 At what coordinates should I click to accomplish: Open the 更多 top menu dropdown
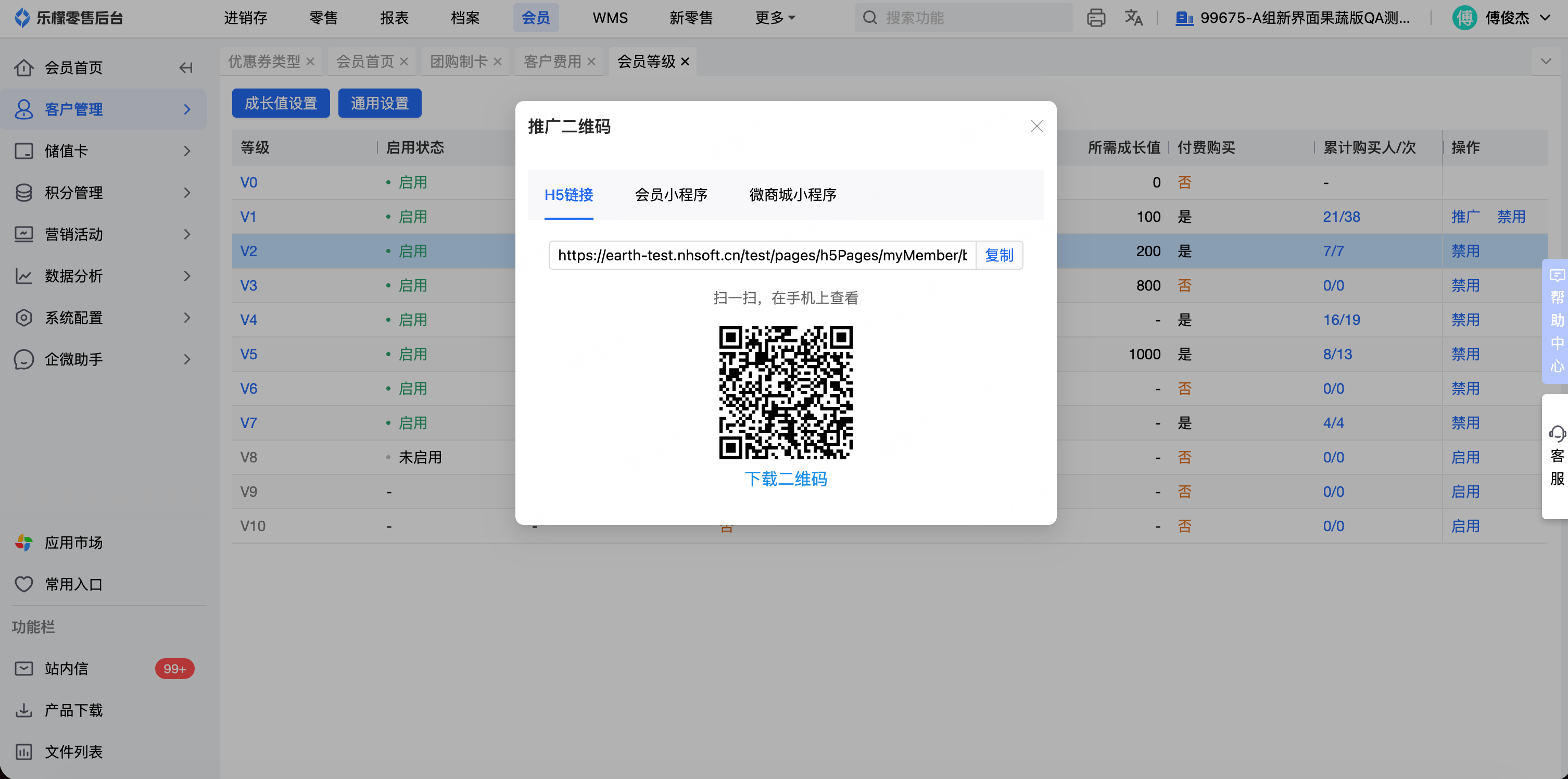pyautogui.click(x=774, y=18)
